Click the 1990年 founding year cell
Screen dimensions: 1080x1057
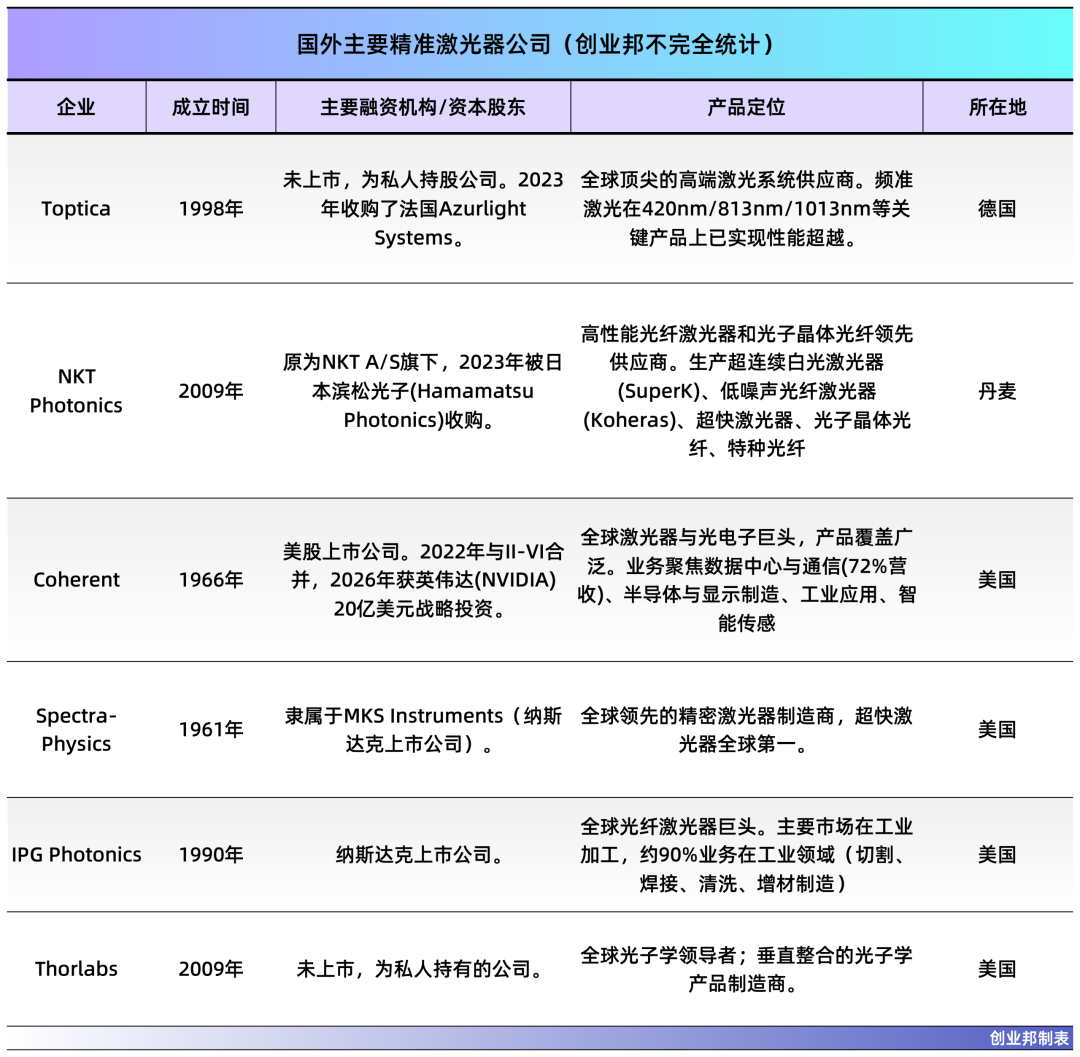(211, 855)
